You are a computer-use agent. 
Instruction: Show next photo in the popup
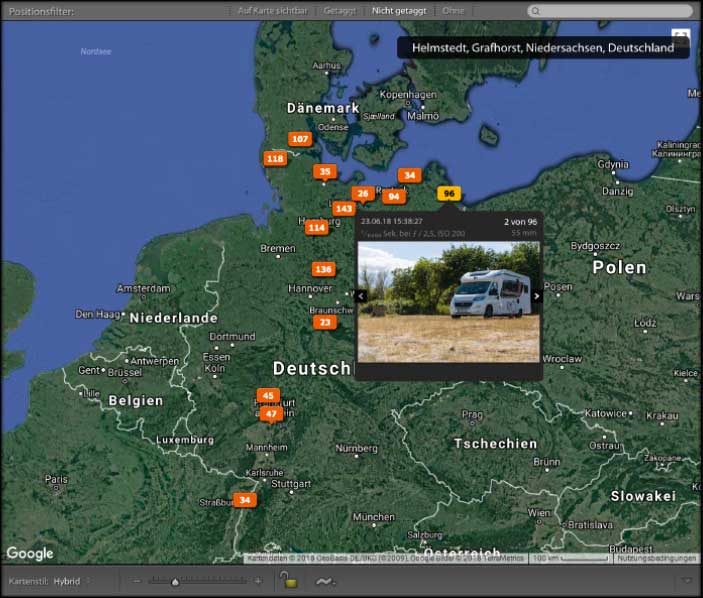click(x=537, y=296)
